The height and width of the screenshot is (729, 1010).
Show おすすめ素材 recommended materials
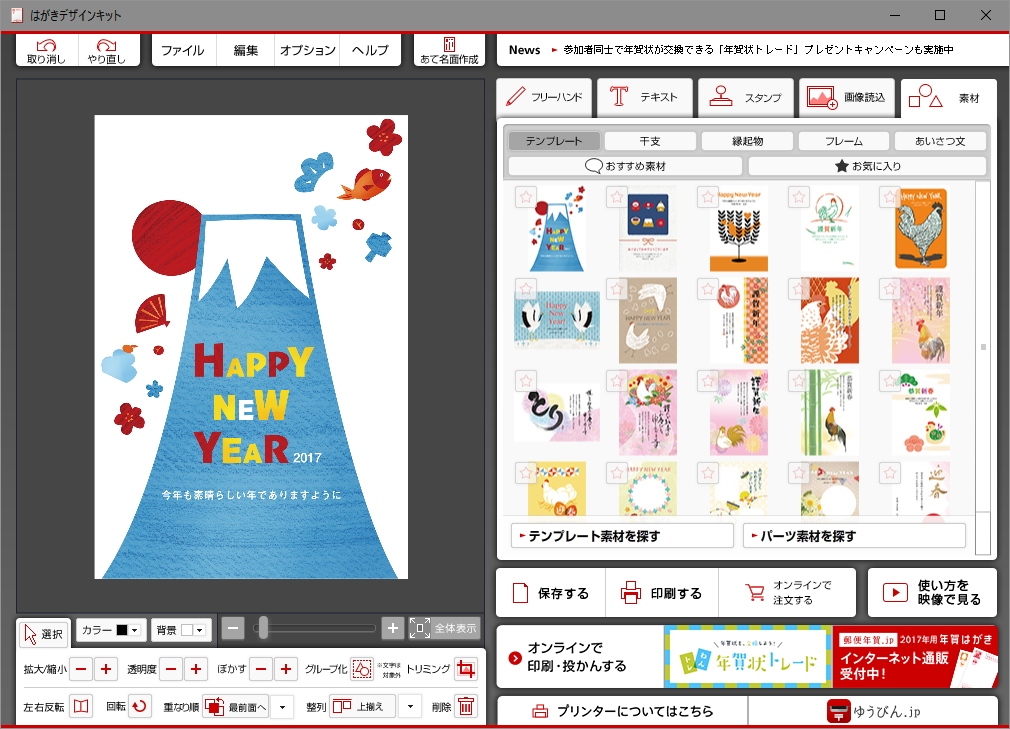click(x=625, y=166)
